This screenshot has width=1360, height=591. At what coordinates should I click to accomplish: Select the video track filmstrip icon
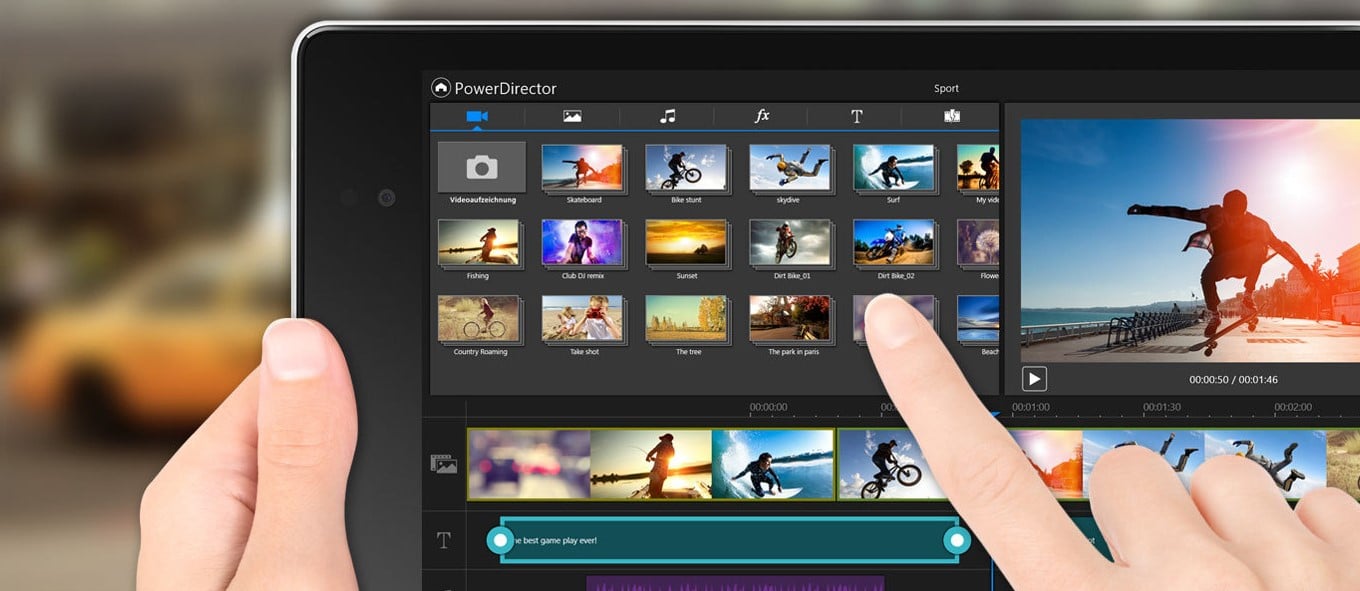click(444, 463)
